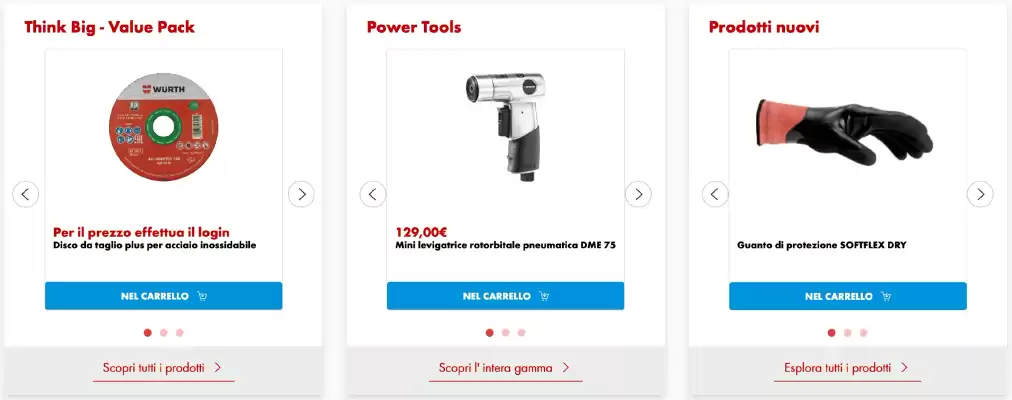This screenshot has width=1012, height=400.
Task: Show previous product in Think Big carousel
Action: pos(26,194)
